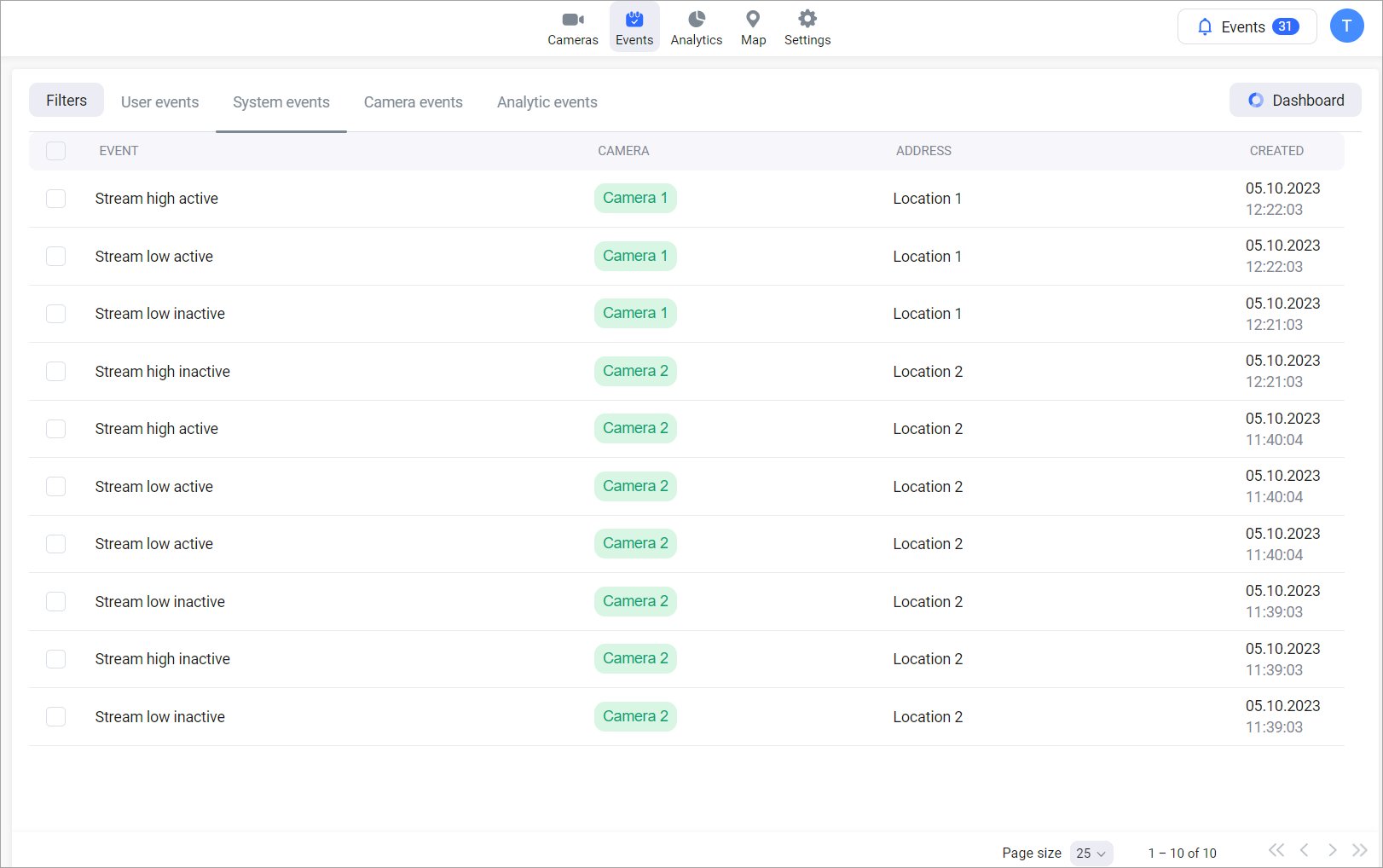Check the first Stream high active row
1383x868 pixels.
tap(56, 199)
